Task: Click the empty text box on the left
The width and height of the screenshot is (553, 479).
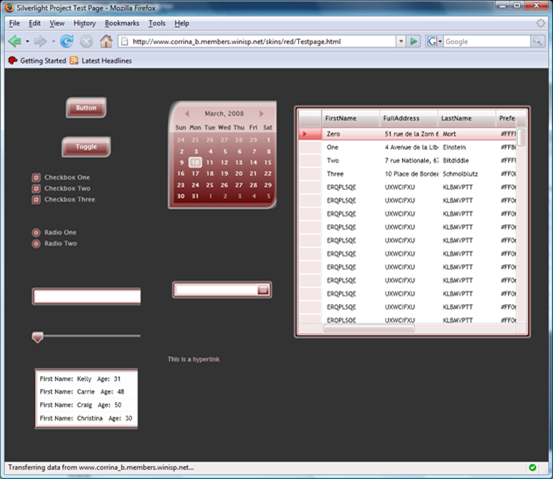Action: tap(86, 296)
